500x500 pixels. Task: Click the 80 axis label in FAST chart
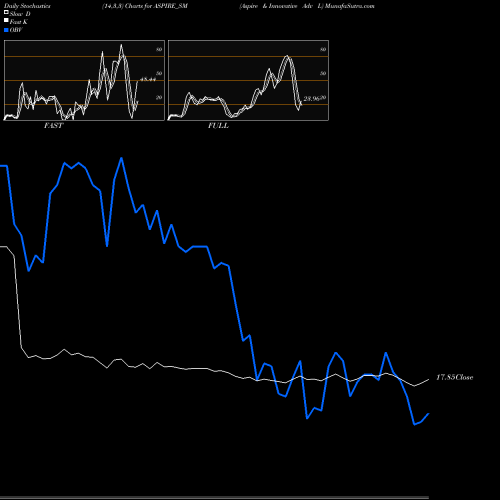click(x=159, y=49)
